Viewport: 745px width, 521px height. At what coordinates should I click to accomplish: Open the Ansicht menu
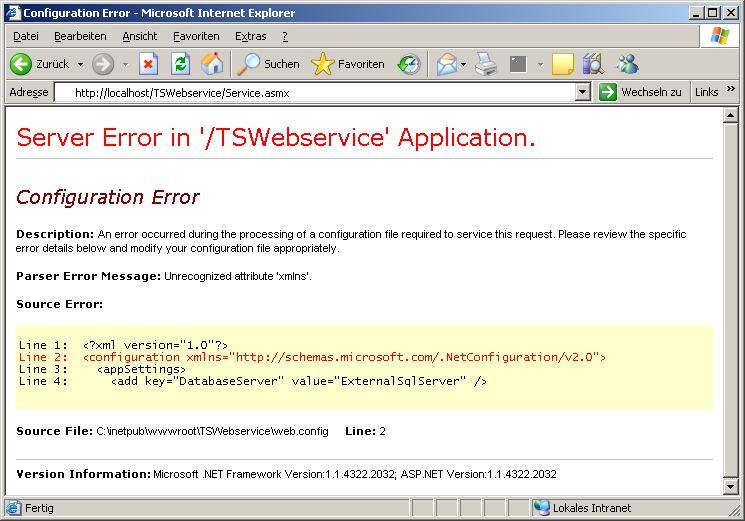click(140, 36)
